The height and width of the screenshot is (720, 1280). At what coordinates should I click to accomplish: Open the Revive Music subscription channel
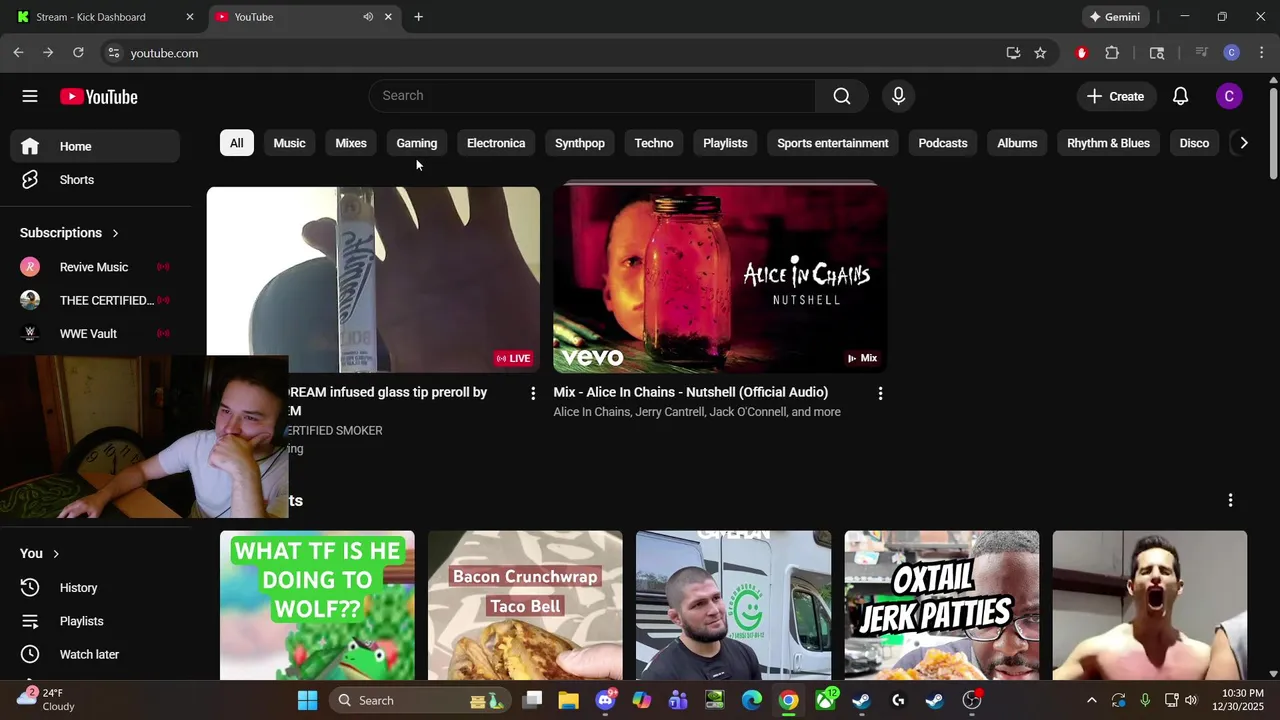coord(96,267)
